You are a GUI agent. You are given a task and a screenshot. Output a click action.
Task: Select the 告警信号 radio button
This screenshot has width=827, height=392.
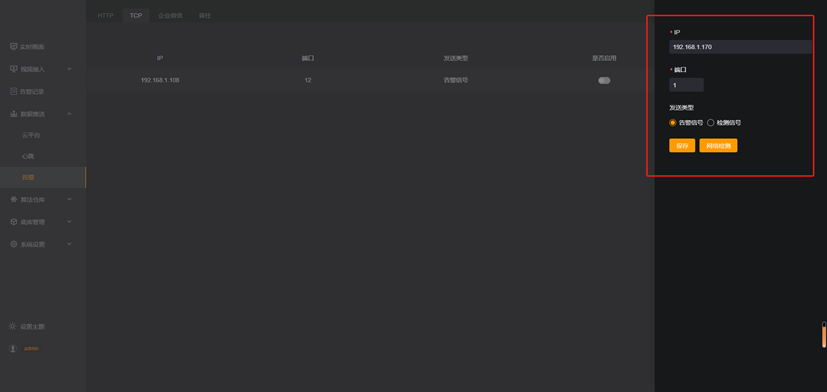pos(672,122)
